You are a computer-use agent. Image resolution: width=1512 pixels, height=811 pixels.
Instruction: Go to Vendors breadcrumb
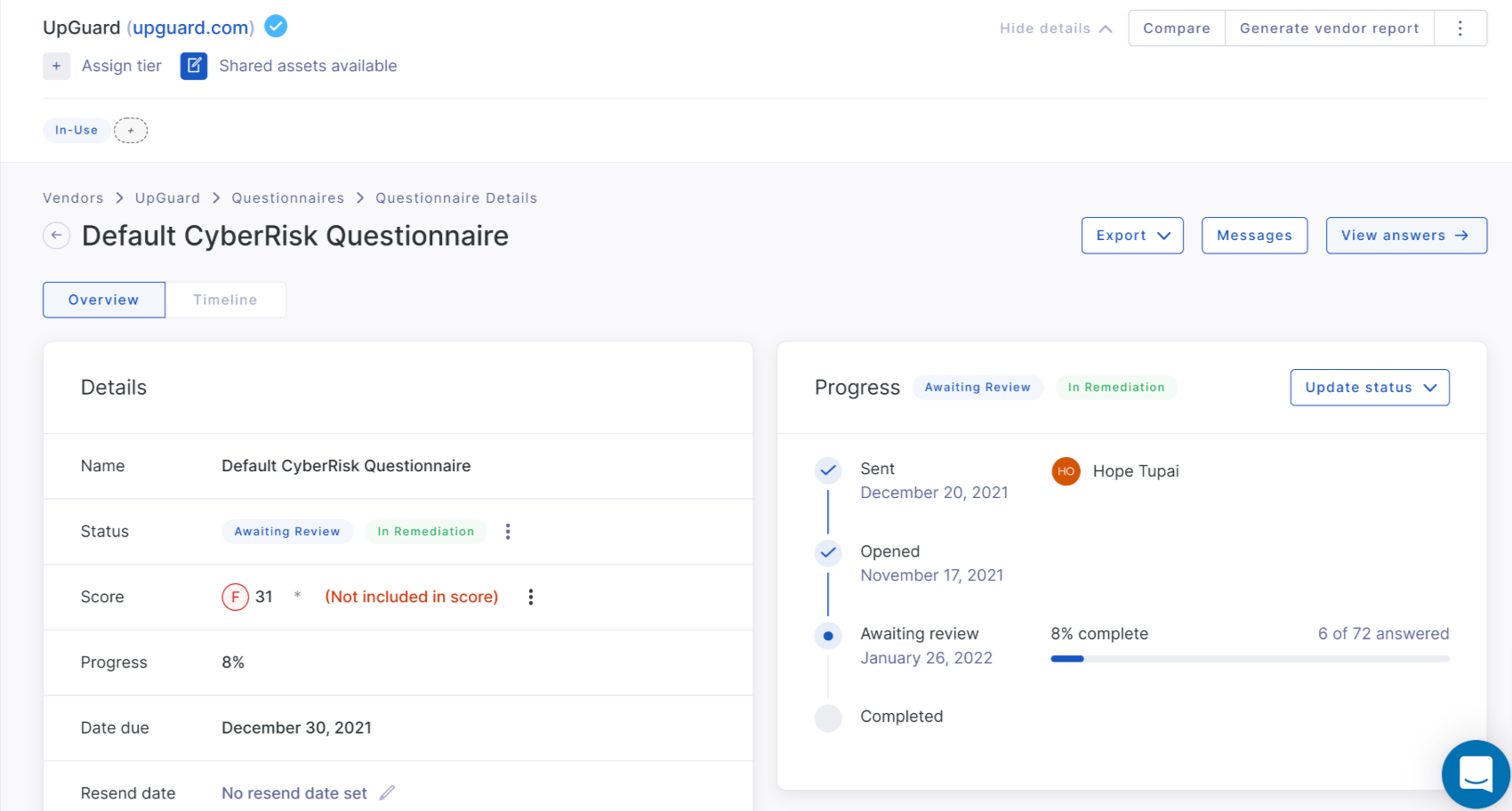click(x=73, y=198)
